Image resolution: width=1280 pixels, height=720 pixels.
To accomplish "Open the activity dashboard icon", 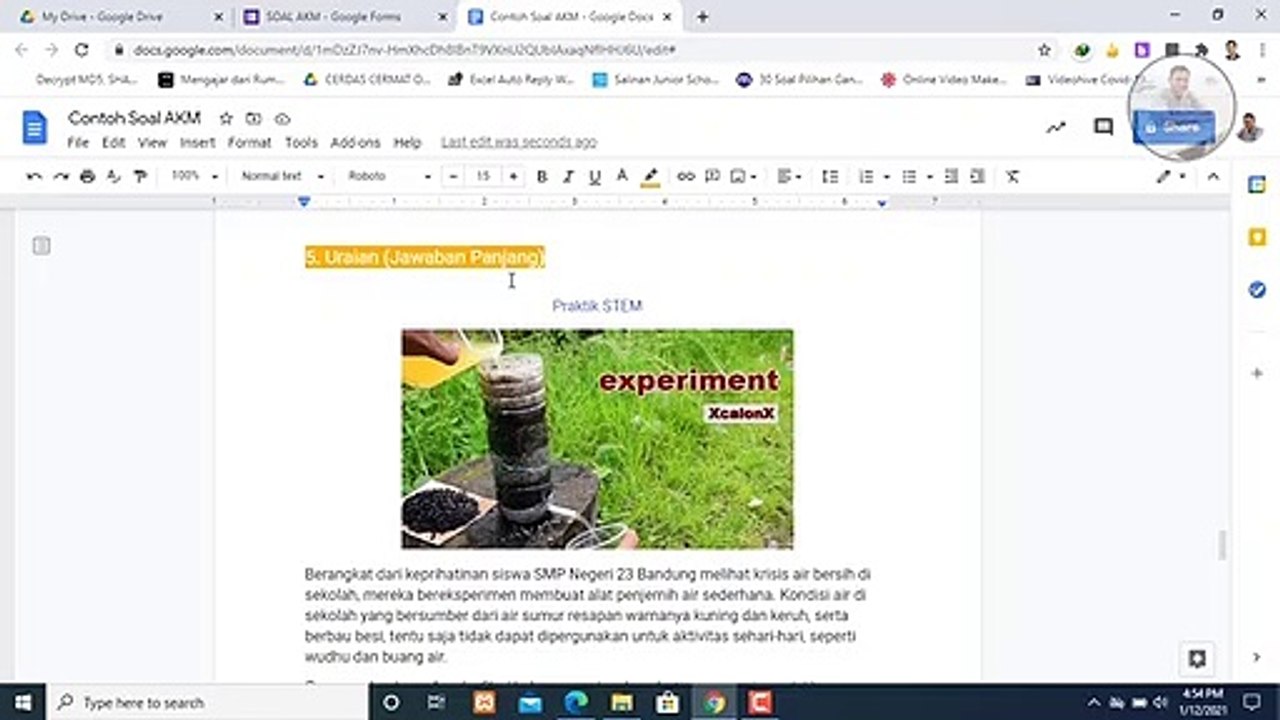I will click(1056, 127).
